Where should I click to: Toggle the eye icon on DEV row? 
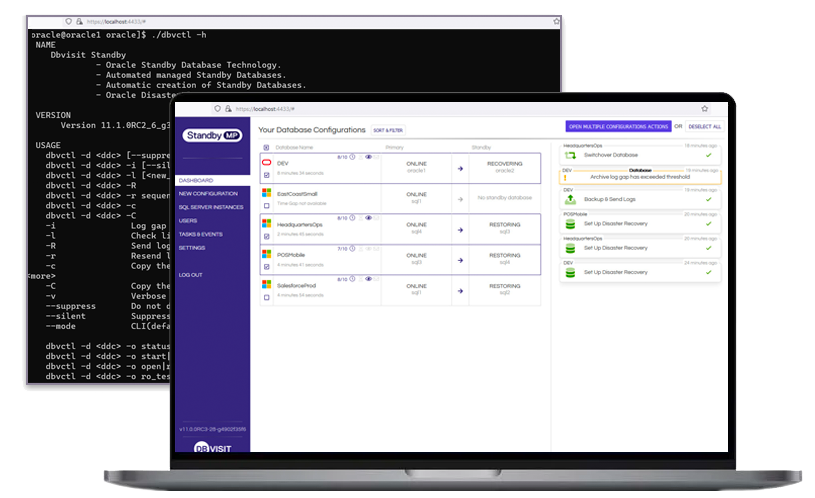point(368,157)
